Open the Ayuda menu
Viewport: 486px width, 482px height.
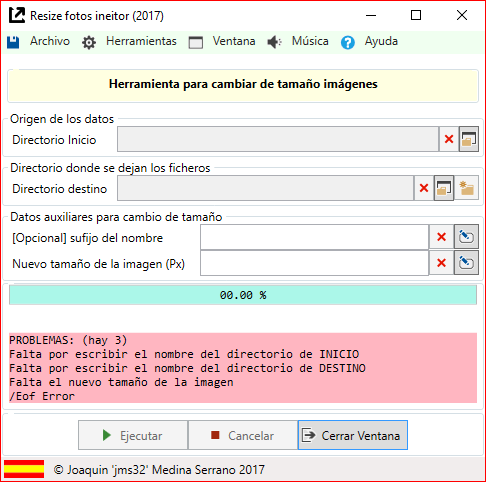pyautogui.click(x=381, y=41)
